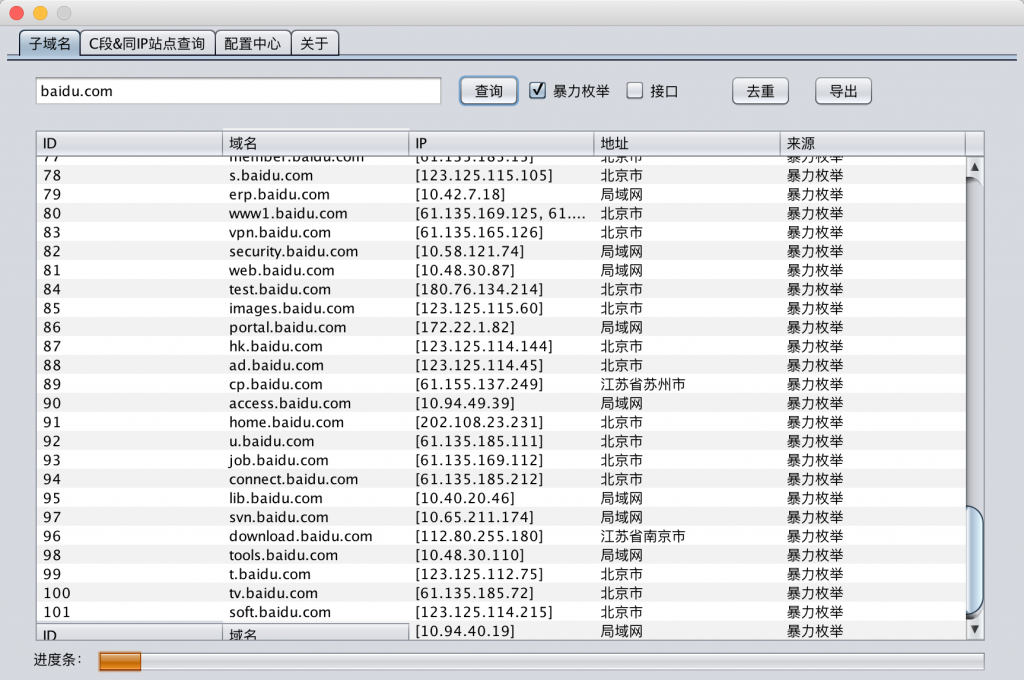Open the 关于 tab
The width and height of the screenshot is (1024, 680).
315,43
